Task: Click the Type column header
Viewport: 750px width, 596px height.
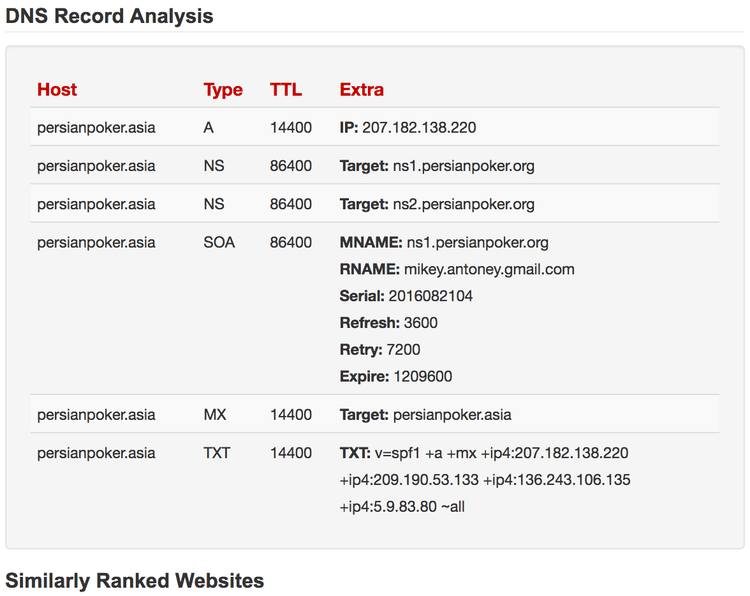Action: 223,90
